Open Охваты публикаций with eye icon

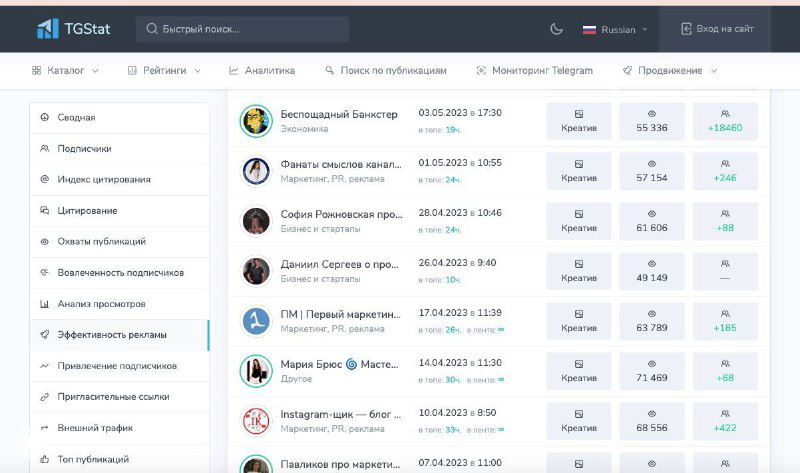pos(101,242)
